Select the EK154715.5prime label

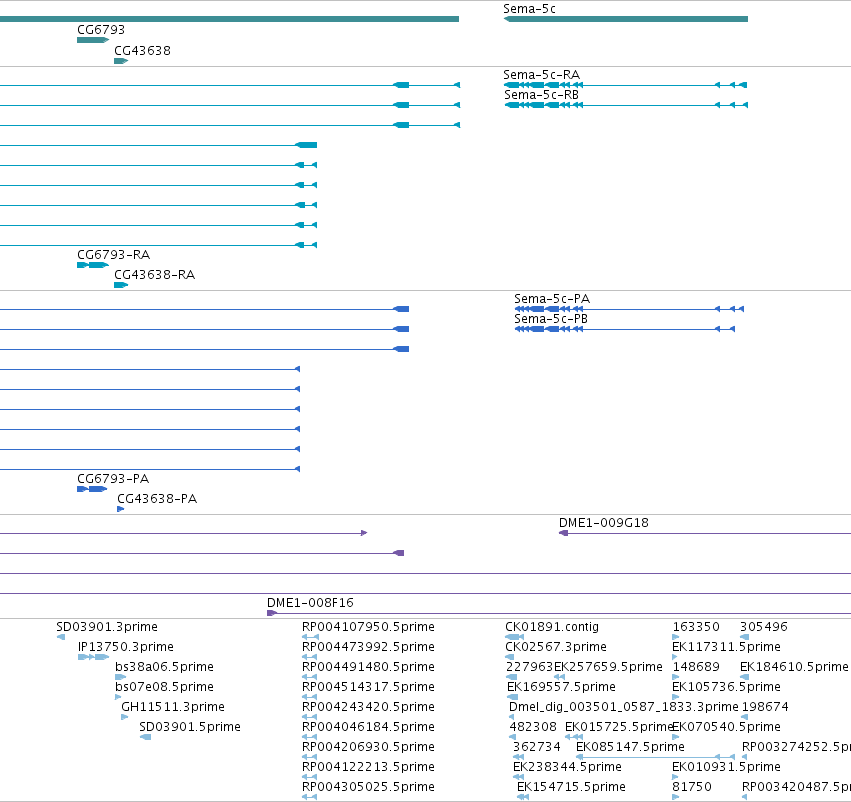[x=571, y=786]
